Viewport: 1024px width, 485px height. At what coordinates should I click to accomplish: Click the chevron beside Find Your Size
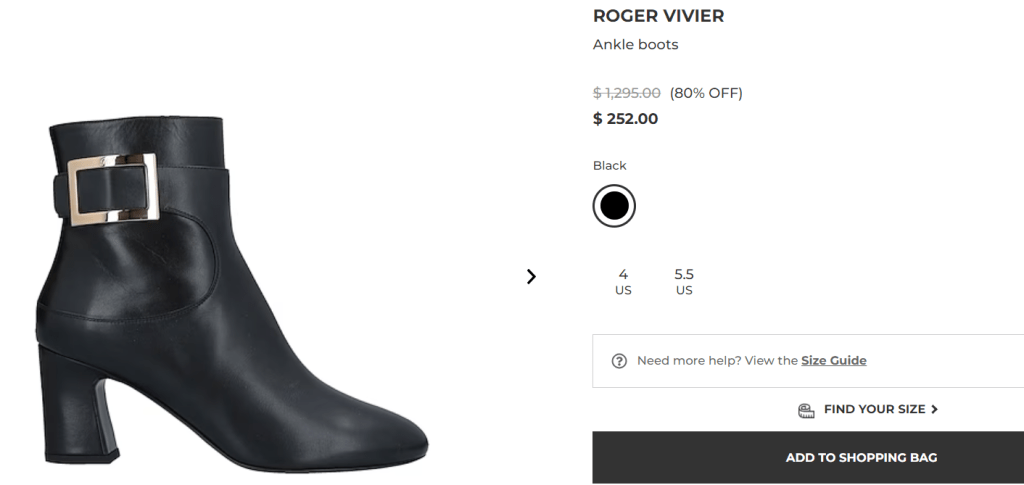coord(934,409)
